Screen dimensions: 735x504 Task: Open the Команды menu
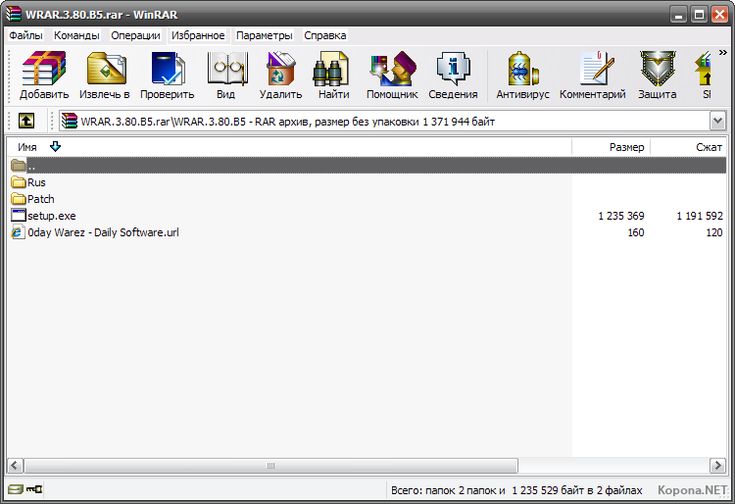76,35
